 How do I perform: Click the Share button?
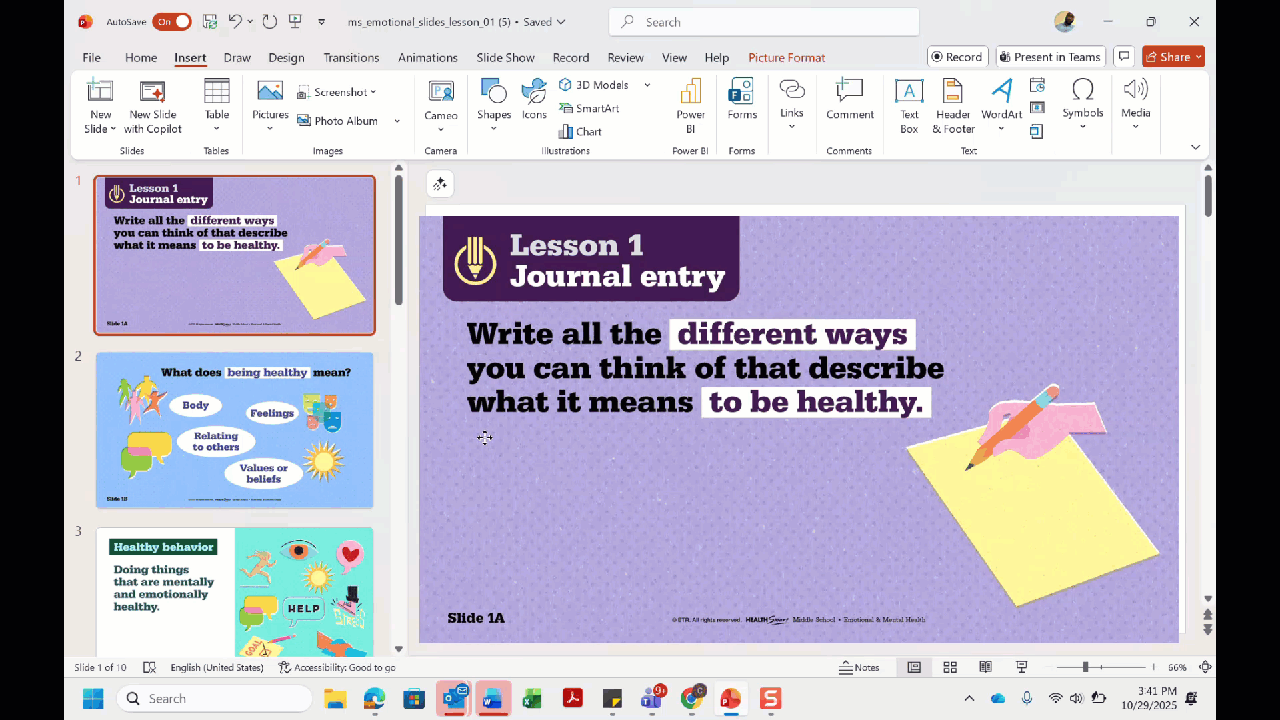click(1173, 57)
